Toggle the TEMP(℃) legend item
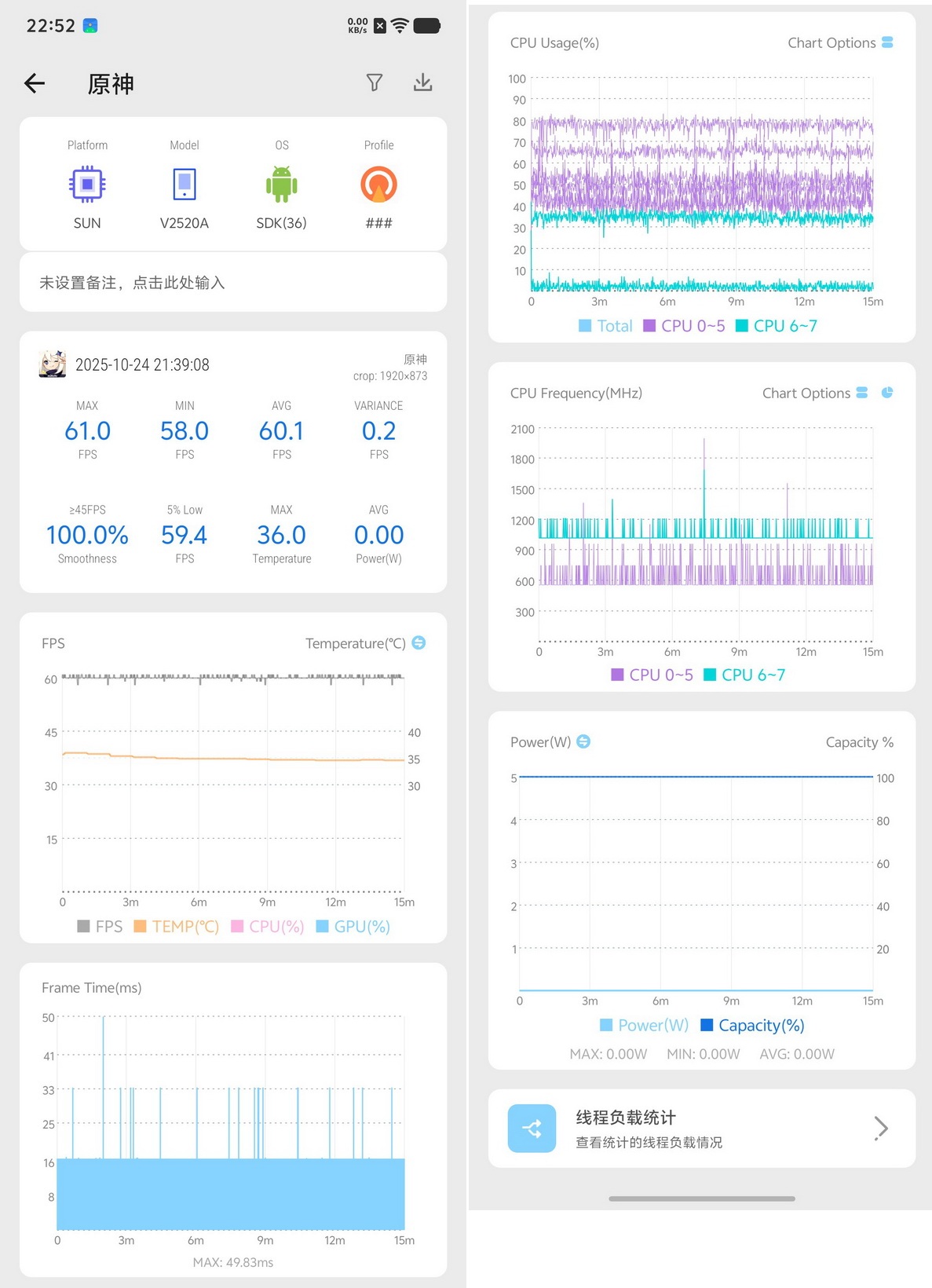932x1288 pixels. (177, 927)
